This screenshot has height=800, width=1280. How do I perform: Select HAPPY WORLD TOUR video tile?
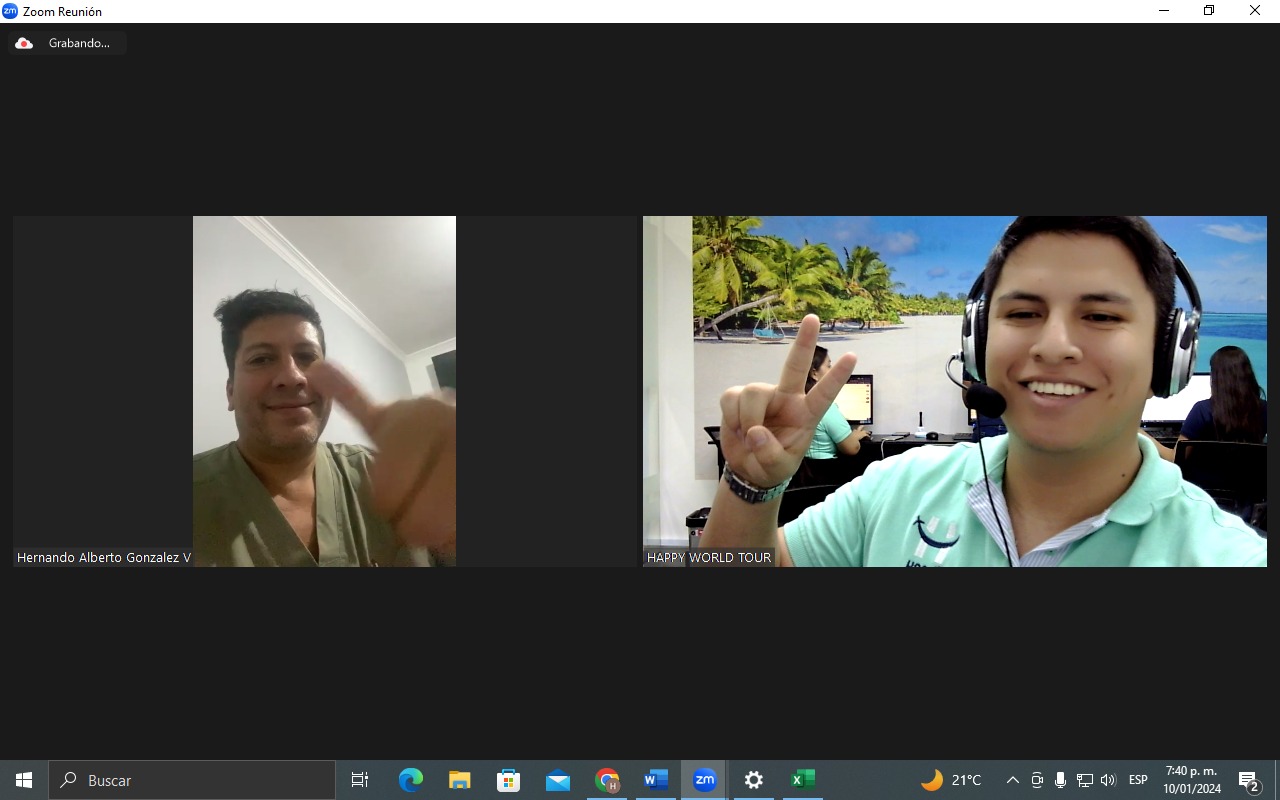click(x=955, y=391)
